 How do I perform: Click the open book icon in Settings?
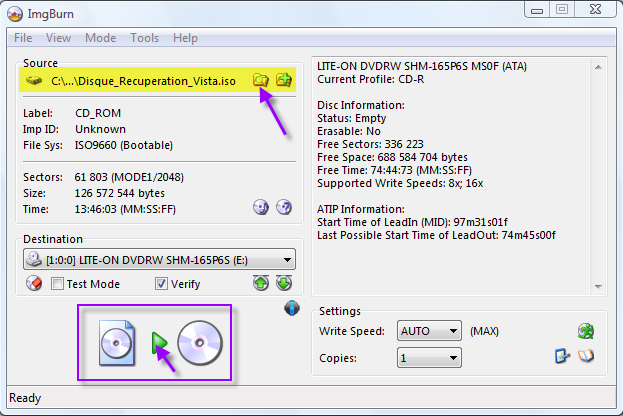[586, 356]
